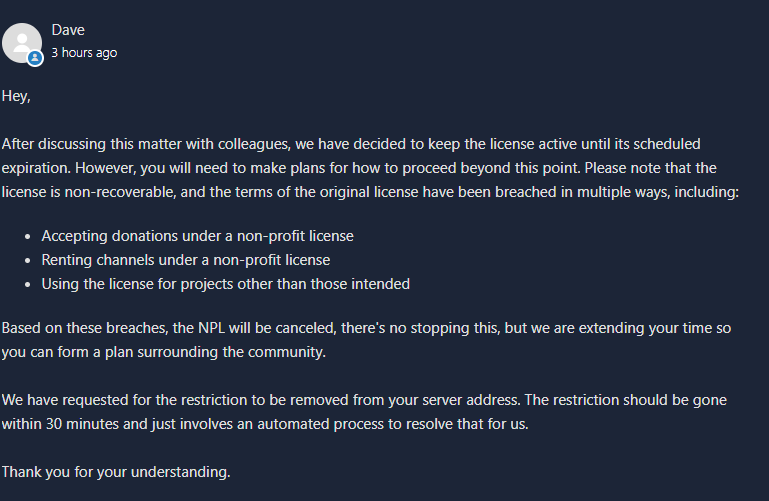Click Dave's profile avatar picture
Screen dimensions: 769x501
point(22,43)
